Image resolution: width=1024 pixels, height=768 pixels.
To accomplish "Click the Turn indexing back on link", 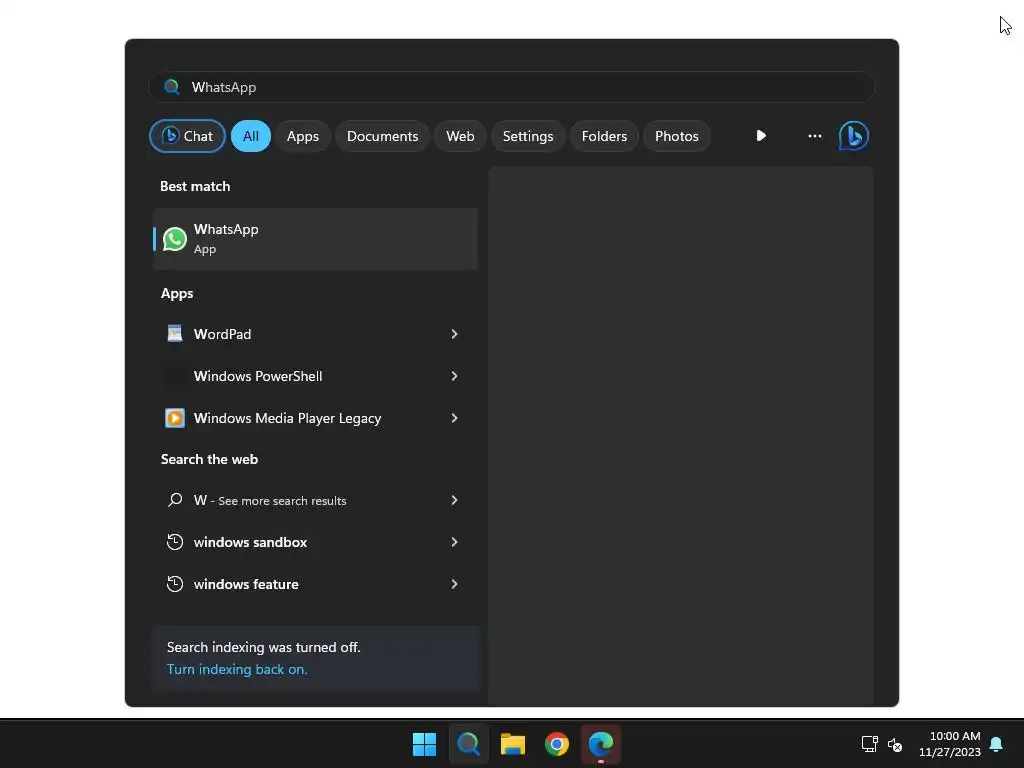I will (x=237, y=669).
